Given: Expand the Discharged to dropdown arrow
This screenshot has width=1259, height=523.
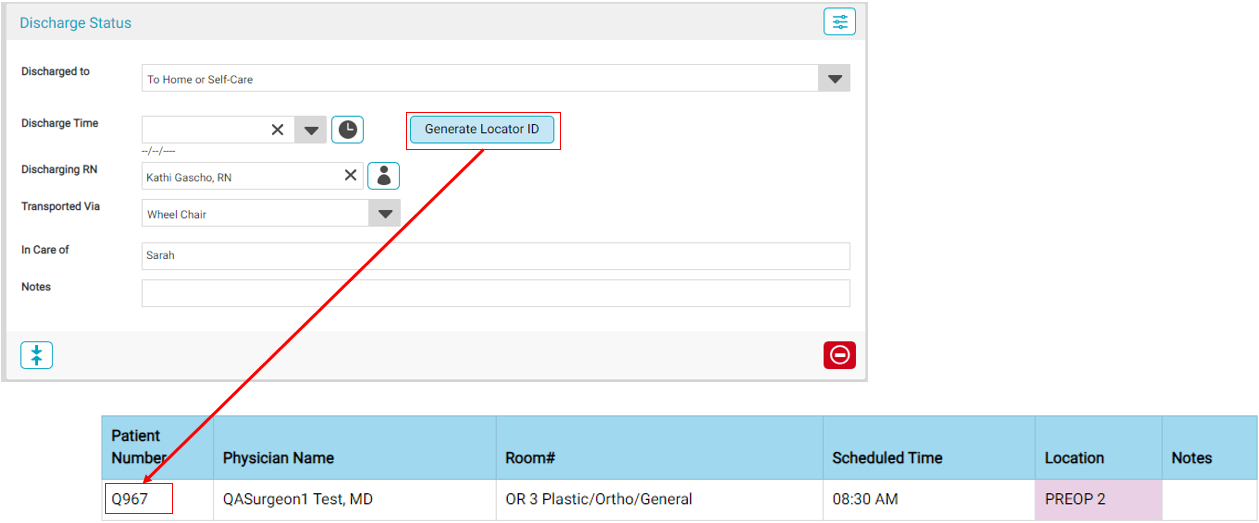Looking at the screenshot, I should tap(834, 79).
